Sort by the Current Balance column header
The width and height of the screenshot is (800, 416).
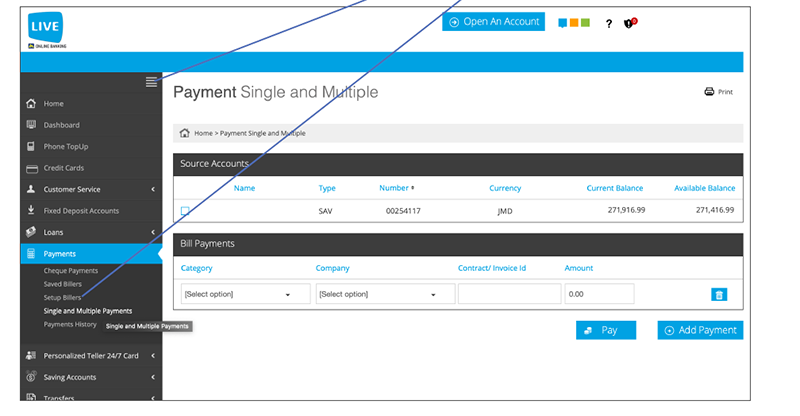(615, 188)
